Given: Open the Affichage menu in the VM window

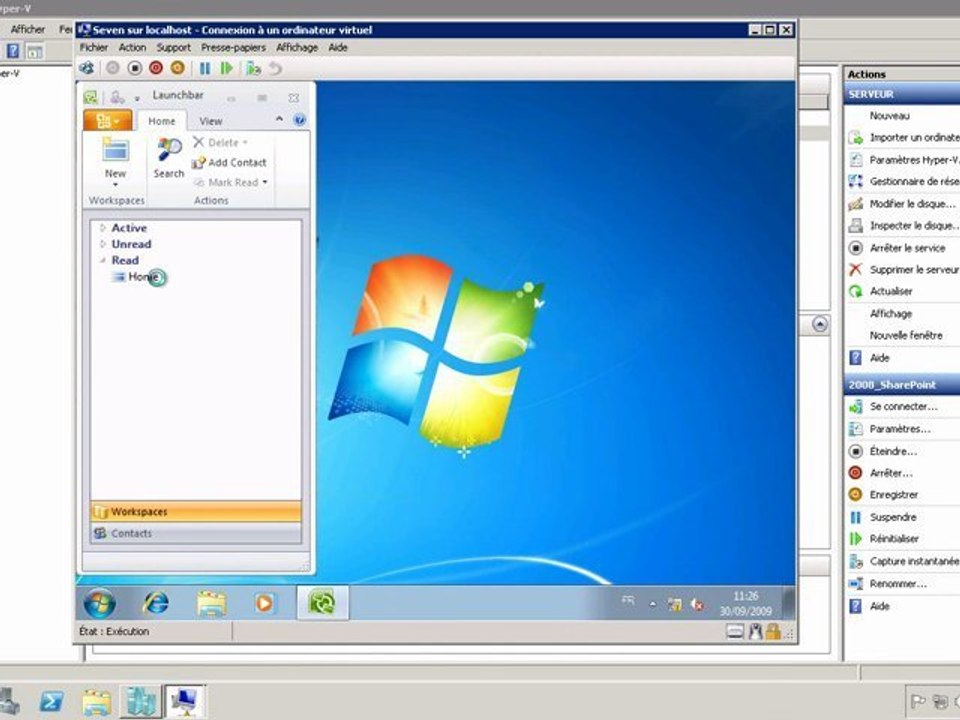Looking at the screenshot, I should point(297,47).
